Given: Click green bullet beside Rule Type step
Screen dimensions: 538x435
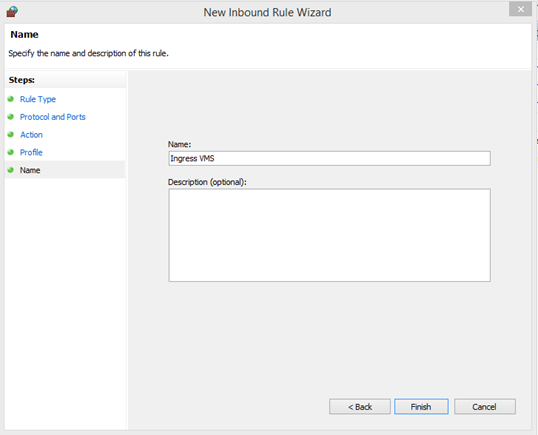Looking at the screenshot, I should pos(11,99).
